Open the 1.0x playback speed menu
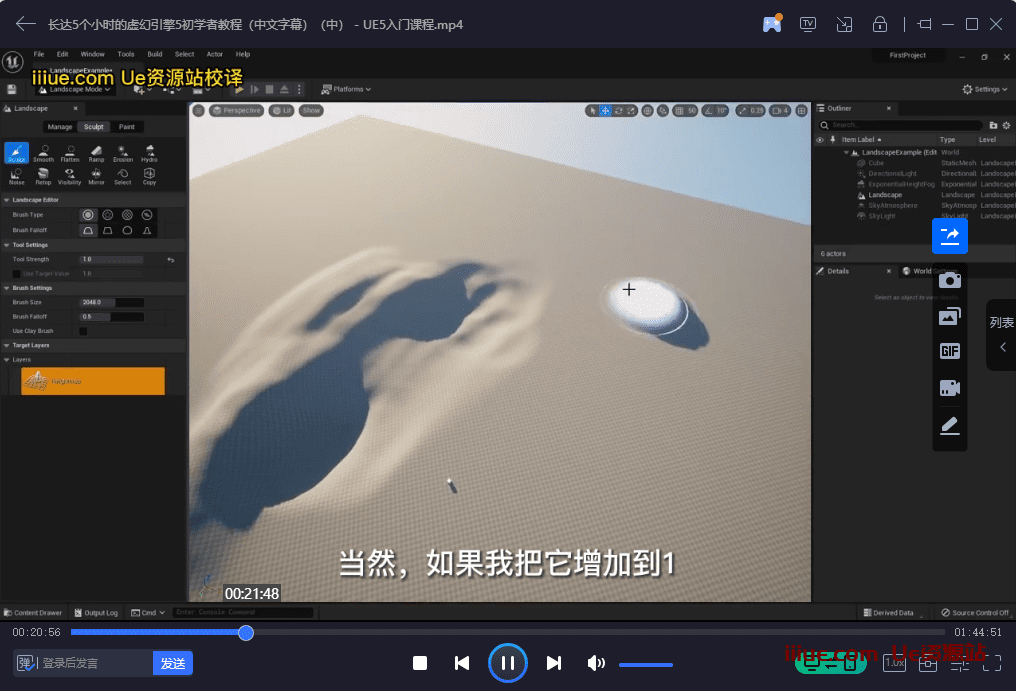The height and width of the screenshot is (691, 1016). point(896,663)
